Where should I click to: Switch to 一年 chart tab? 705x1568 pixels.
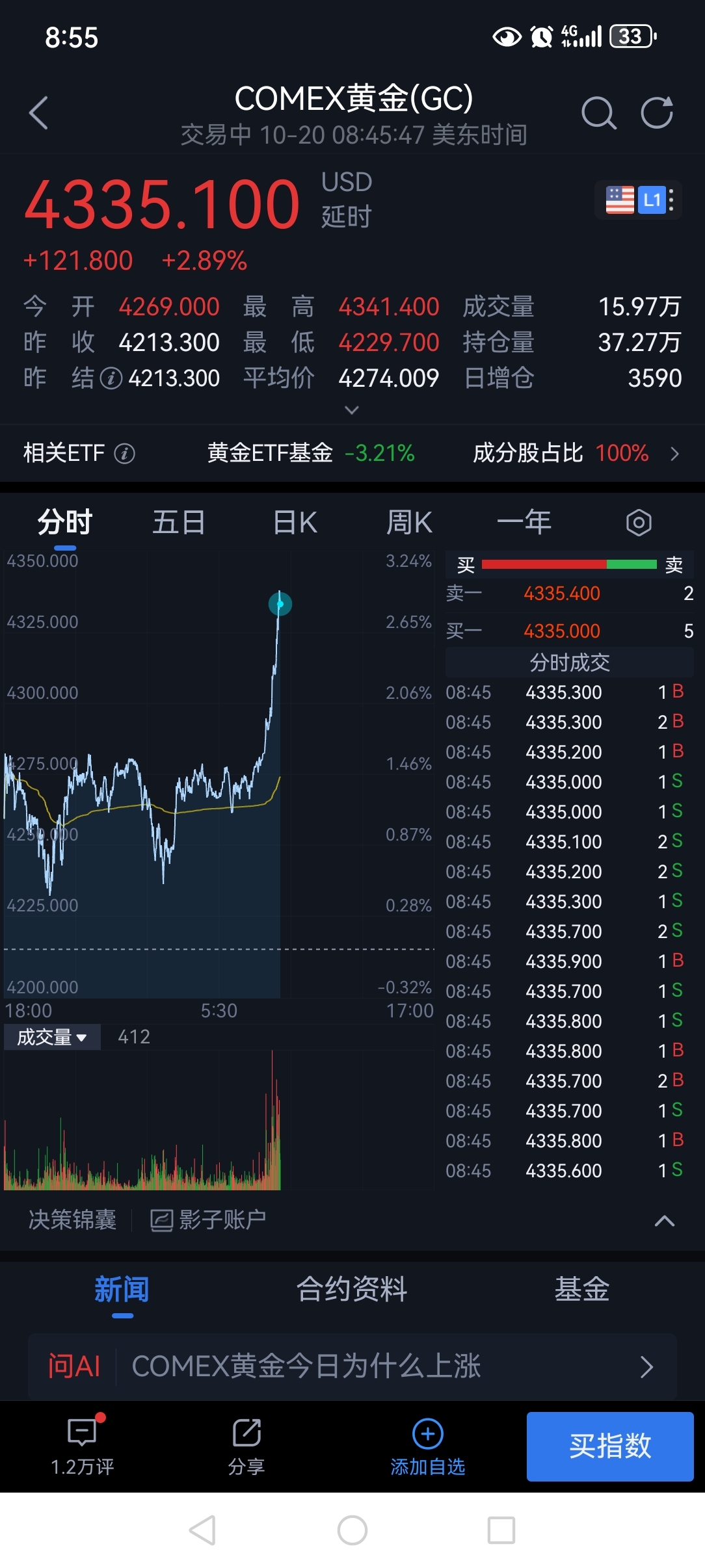524,523
